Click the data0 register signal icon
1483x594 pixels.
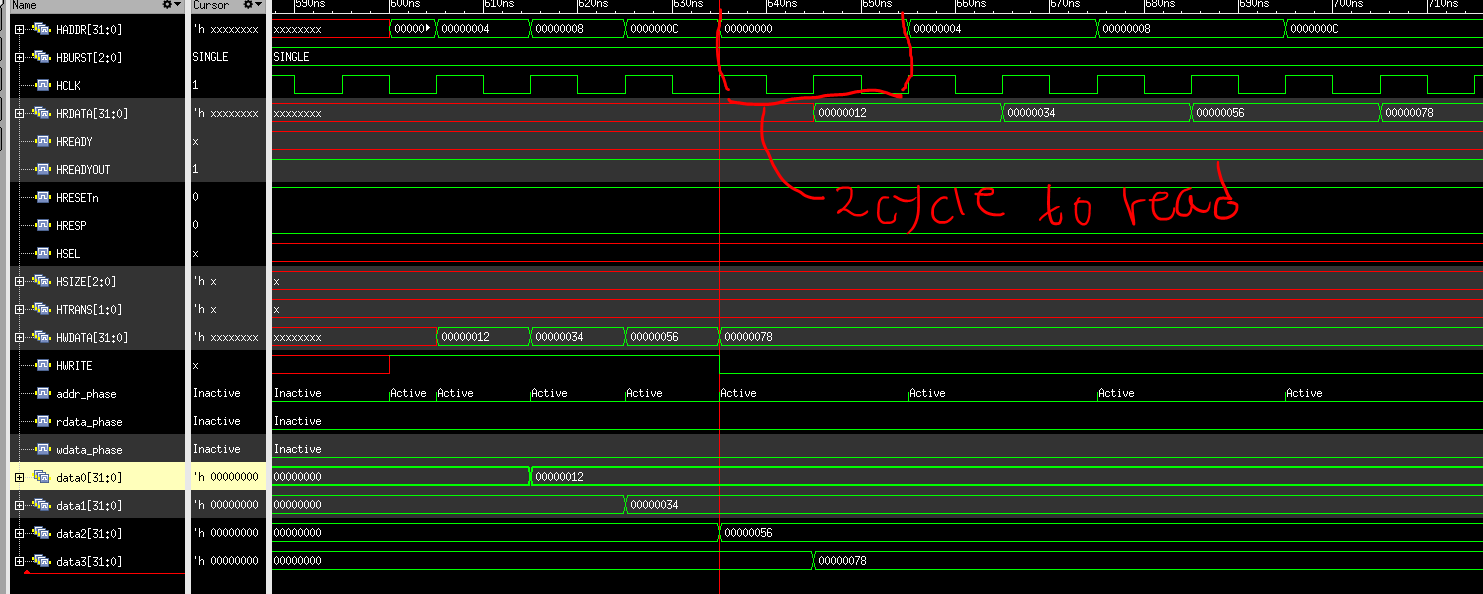tap(41, 477)
